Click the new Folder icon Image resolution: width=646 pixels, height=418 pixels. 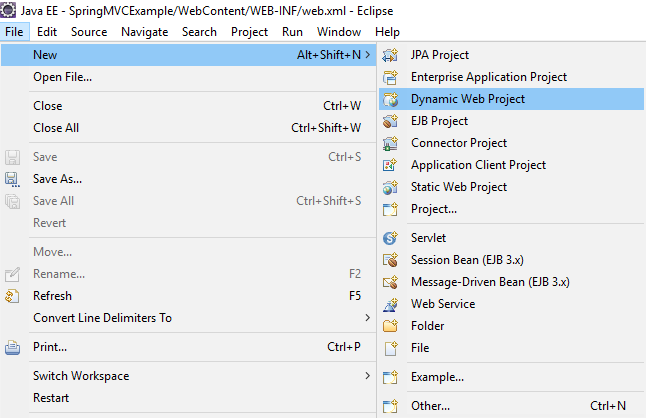(x=390, y=326)
